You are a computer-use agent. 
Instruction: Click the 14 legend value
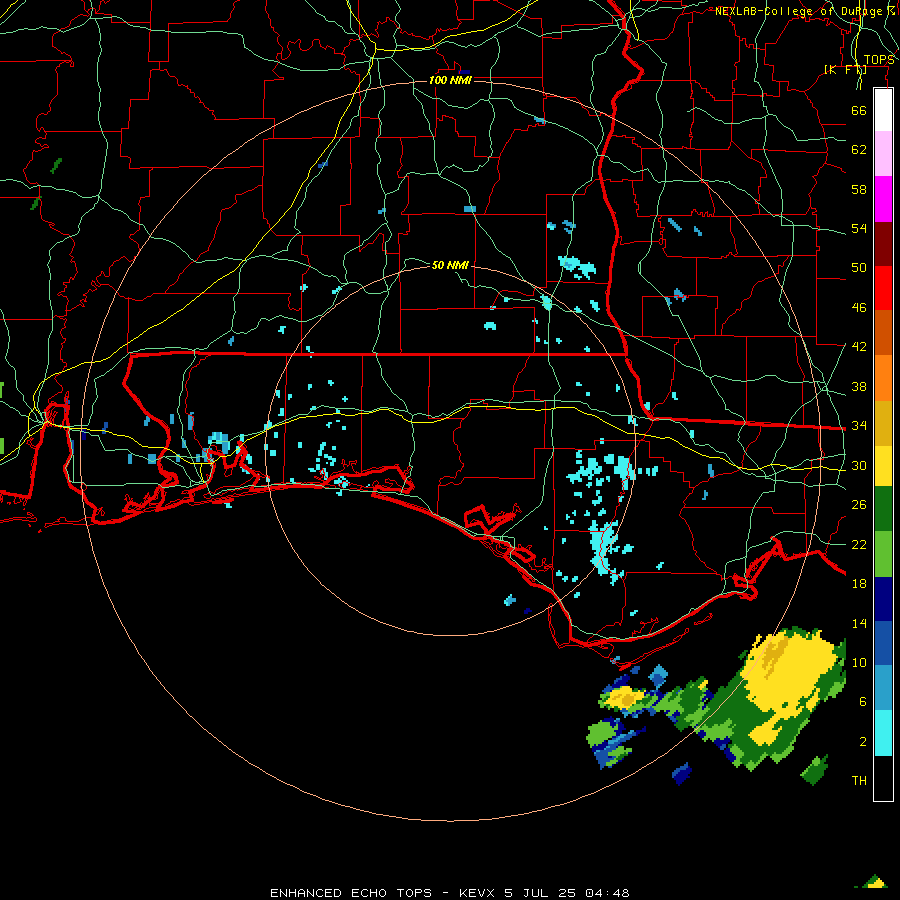pos(859,623)
